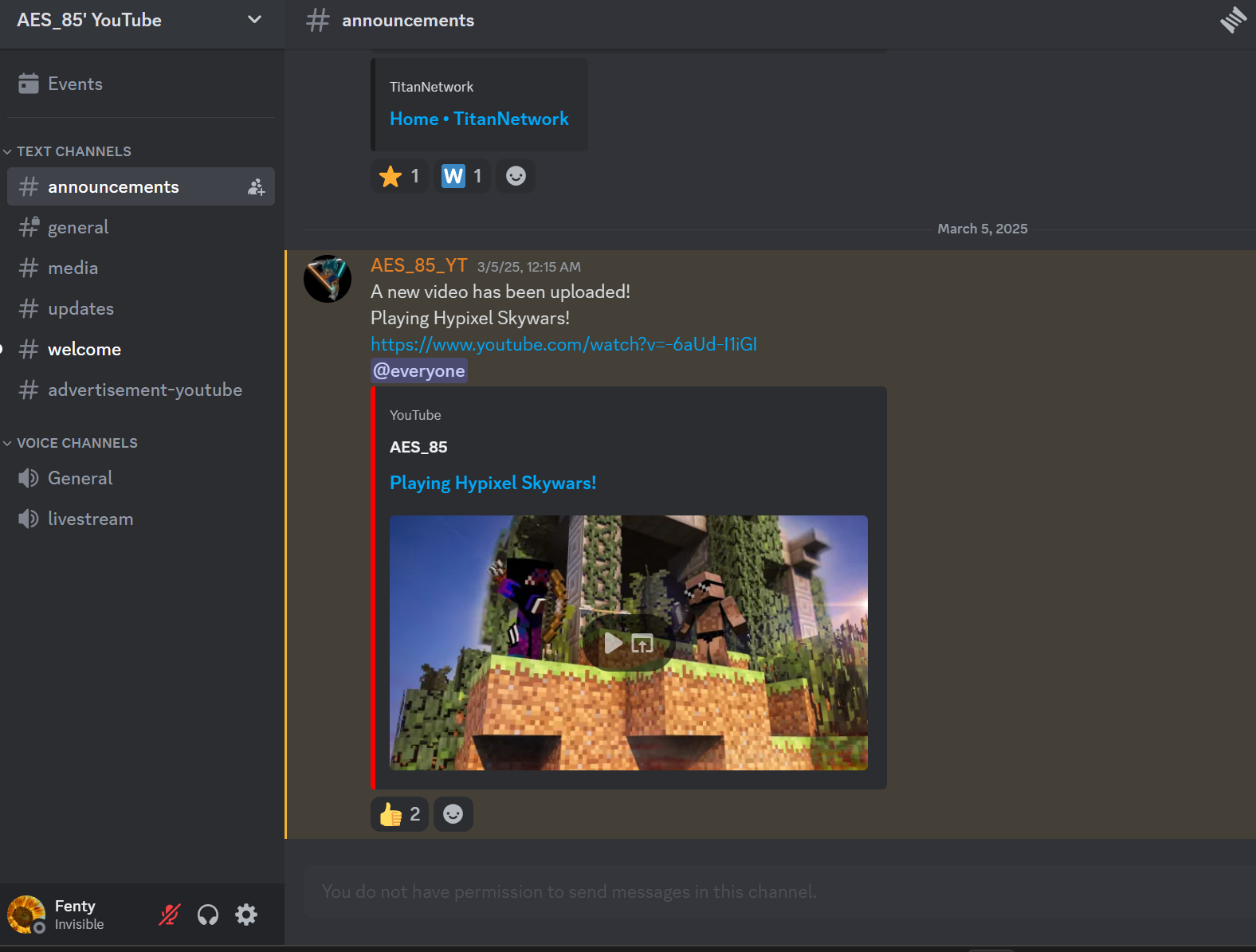Click Fenty's sunflower avatar
The width and height of the screenshot is (1256, 952).
[x=26, y=915]
